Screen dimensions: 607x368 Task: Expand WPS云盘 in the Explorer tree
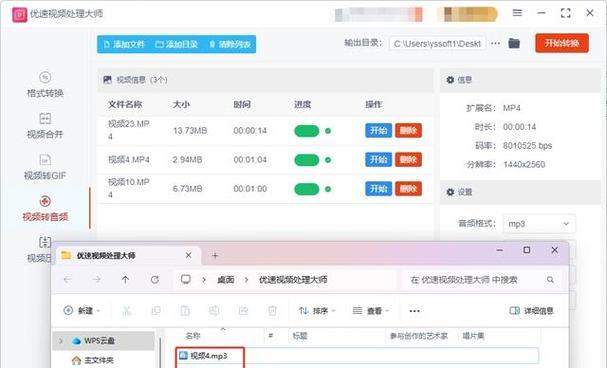click(61, 341)
